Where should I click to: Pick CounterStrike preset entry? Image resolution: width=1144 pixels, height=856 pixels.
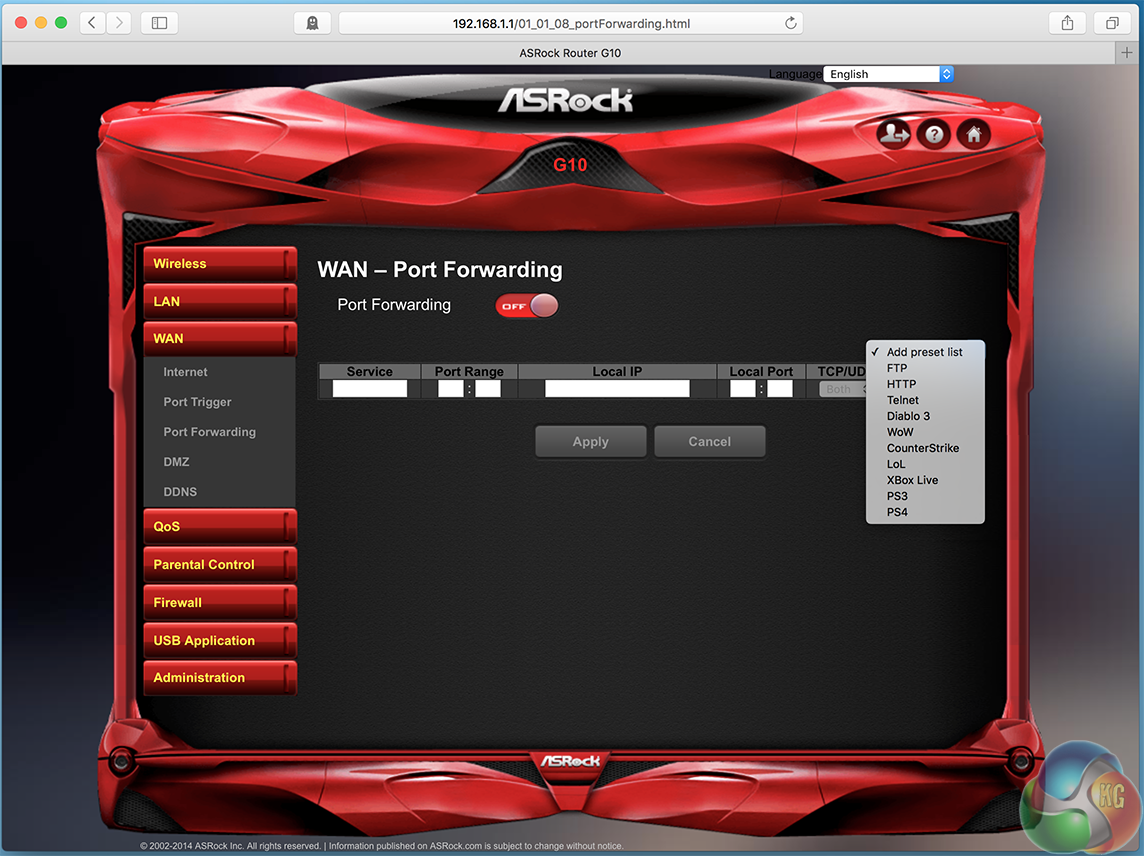pyautogui.click(x=925, y=448)
